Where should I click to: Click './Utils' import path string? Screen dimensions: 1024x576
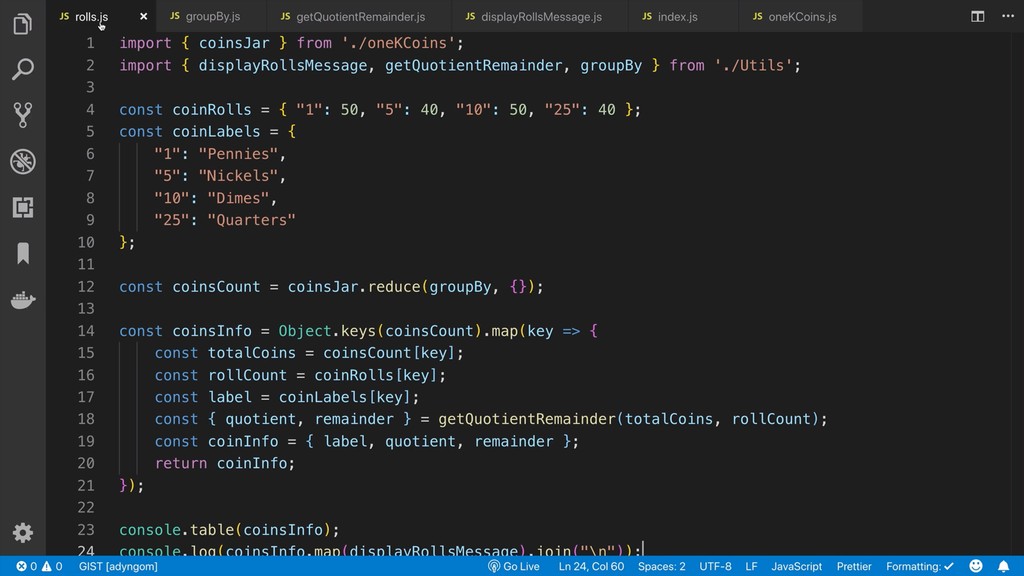(753, 65)
